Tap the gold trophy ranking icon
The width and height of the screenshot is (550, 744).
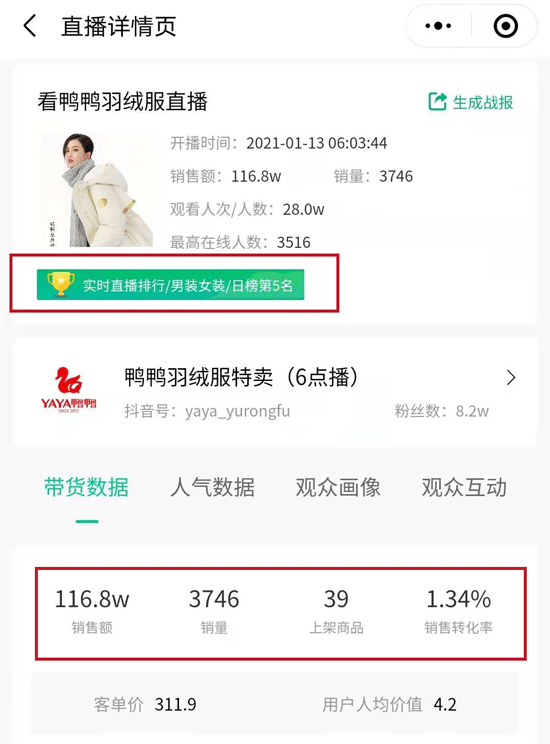pos(60,284)
